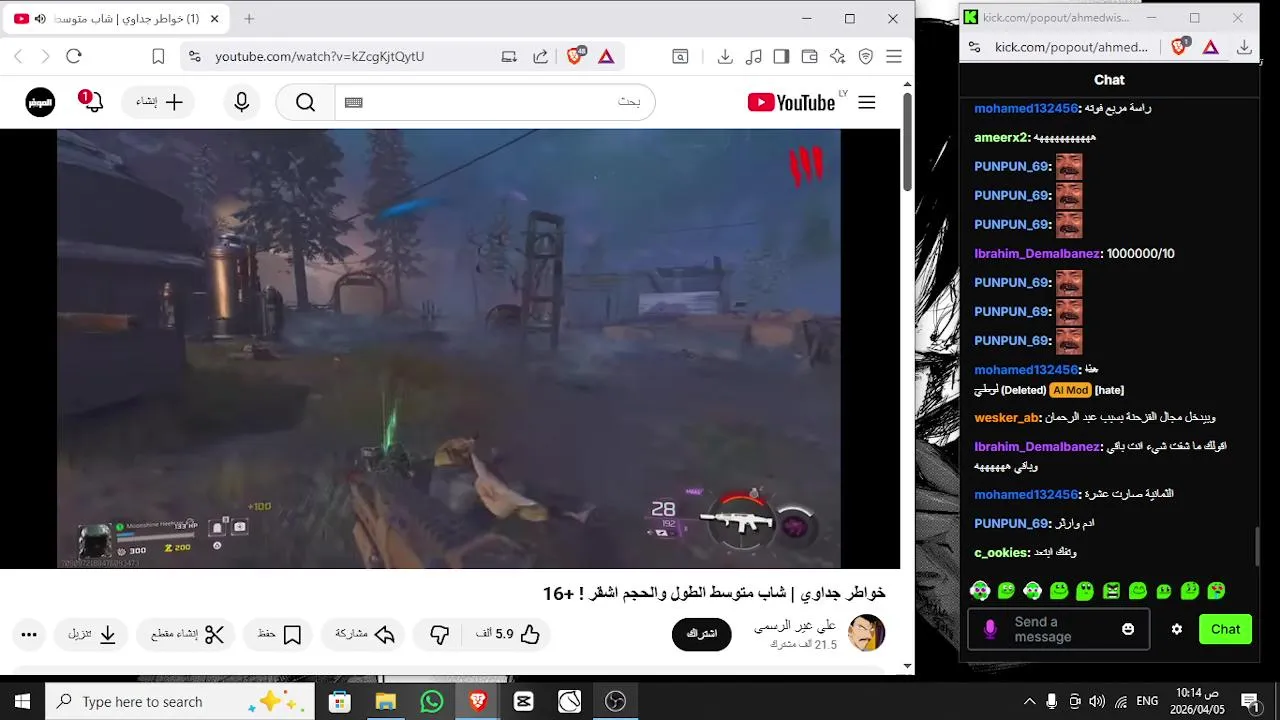1280x720 pixels.
Task: Open the YouTube account avatar menu
Action: [x=40, y=102]
